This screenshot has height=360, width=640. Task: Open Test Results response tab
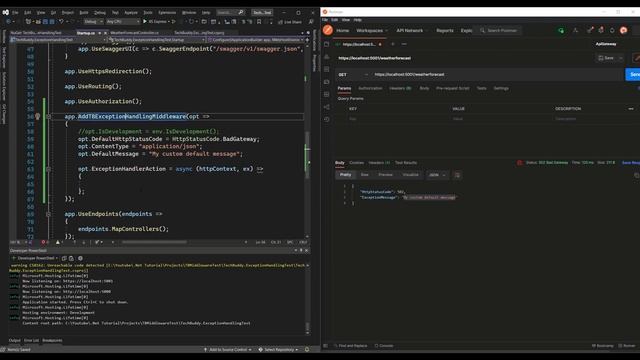pos(406,162)
